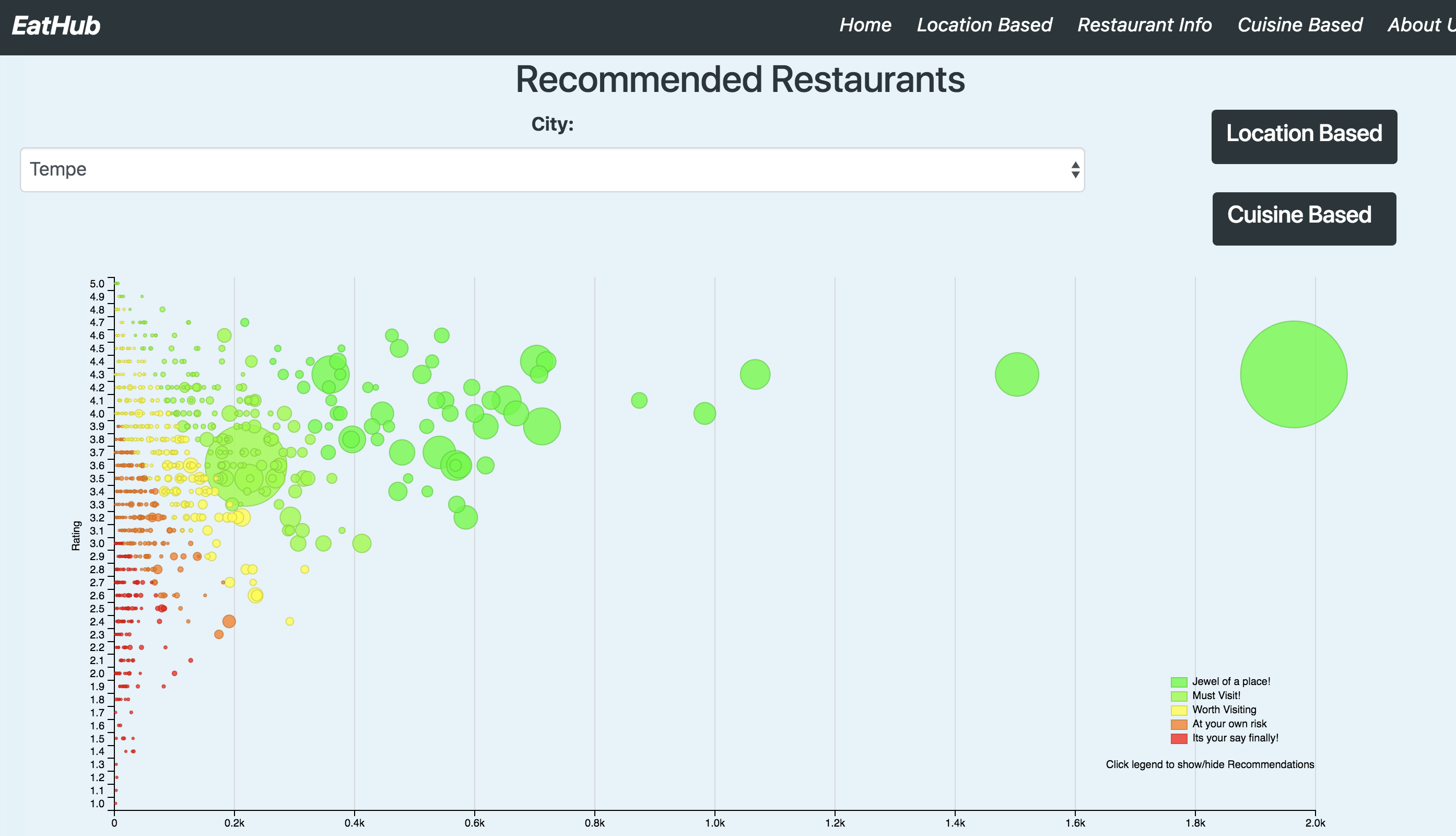Open Restaurant Info nav link
1456x836 pixels.
[1144, 25]
